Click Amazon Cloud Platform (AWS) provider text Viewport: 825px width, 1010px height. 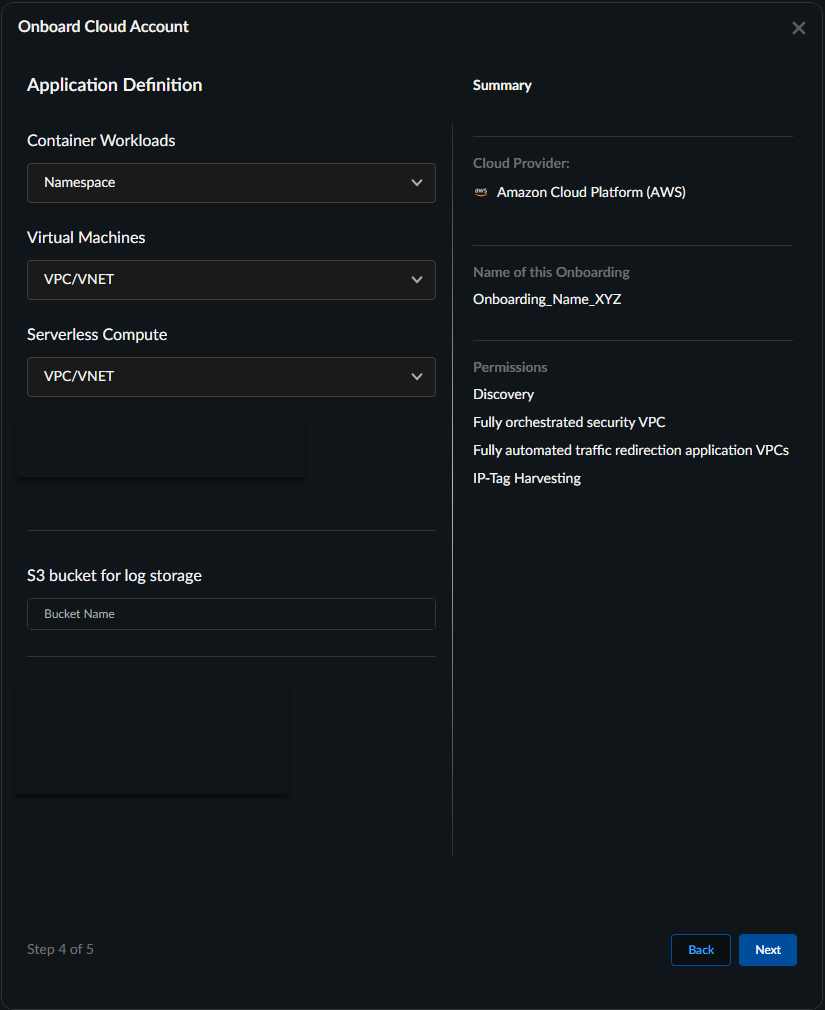tap(591, 192)
